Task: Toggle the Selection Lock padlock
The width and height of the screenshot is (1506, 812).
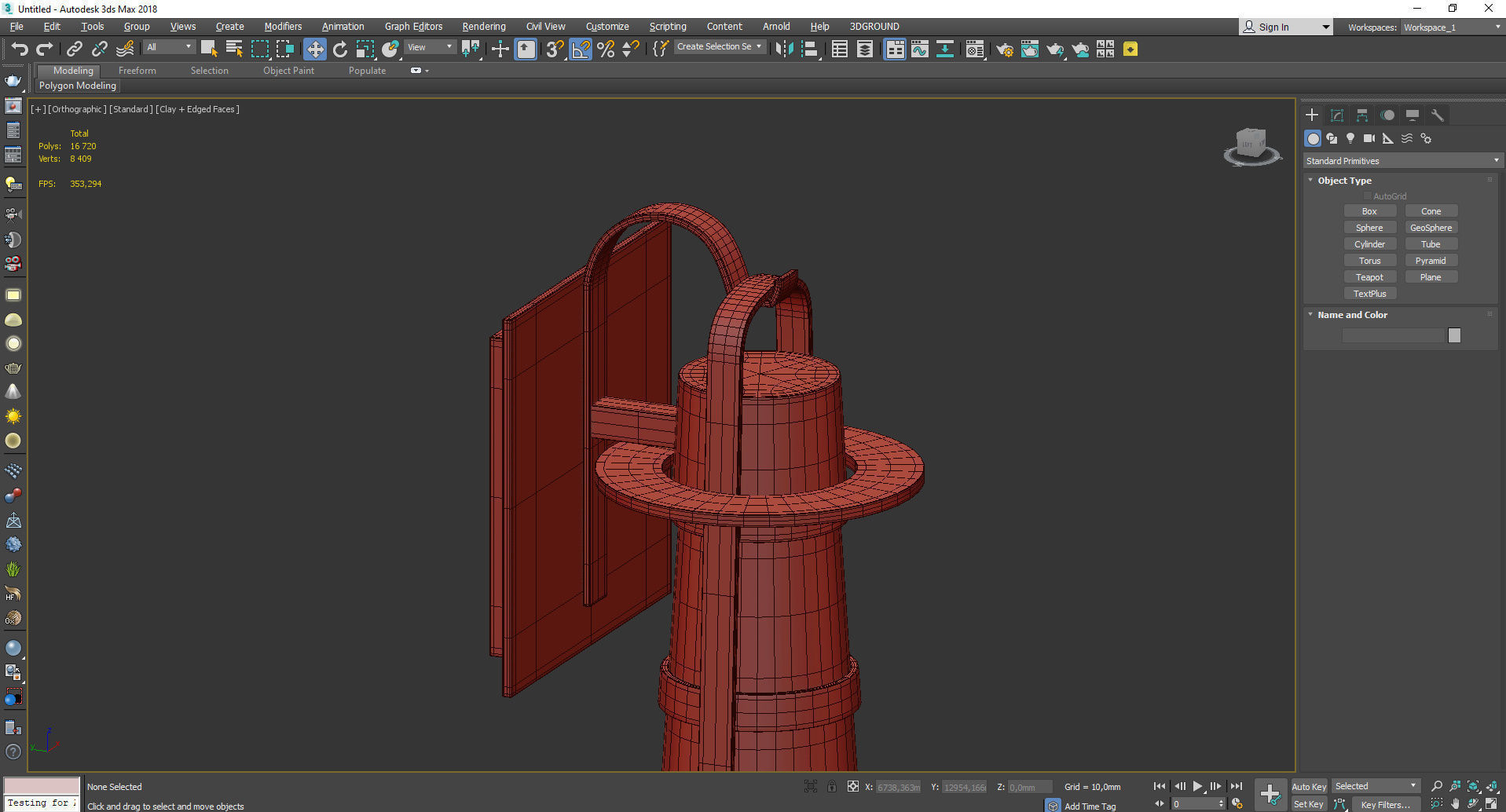Action: pyautogui.click(x=832, y=786)
